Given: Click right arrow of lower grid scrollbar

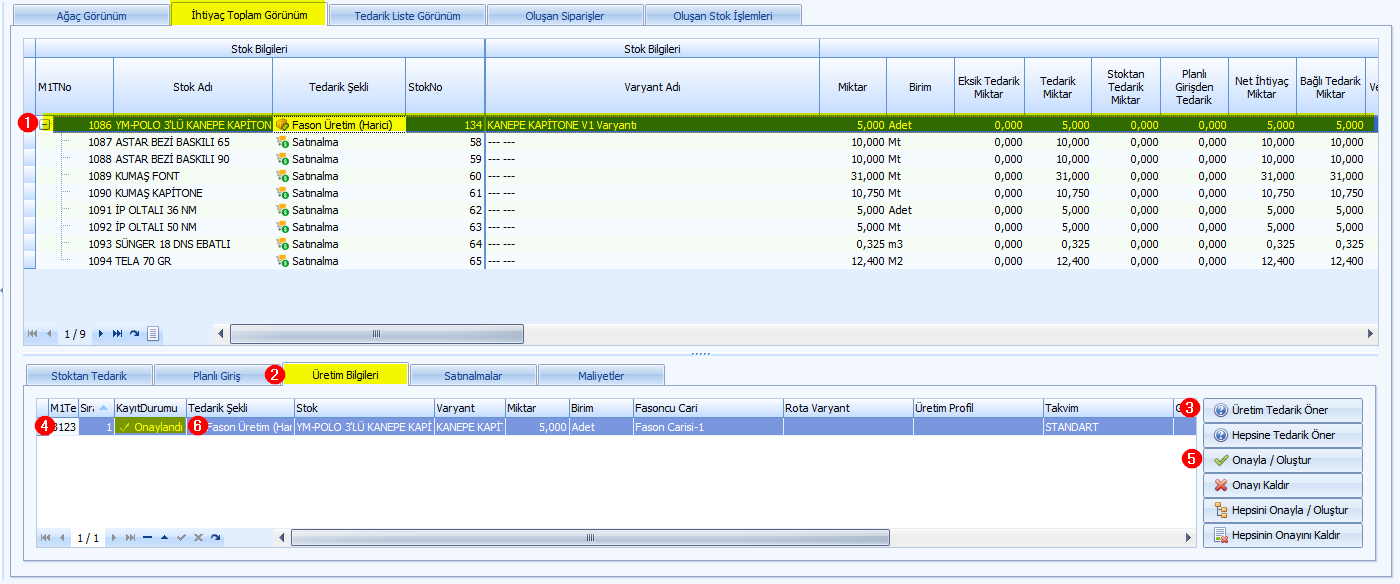Looking at the screenshot, I should click(x=1189, y=538).
